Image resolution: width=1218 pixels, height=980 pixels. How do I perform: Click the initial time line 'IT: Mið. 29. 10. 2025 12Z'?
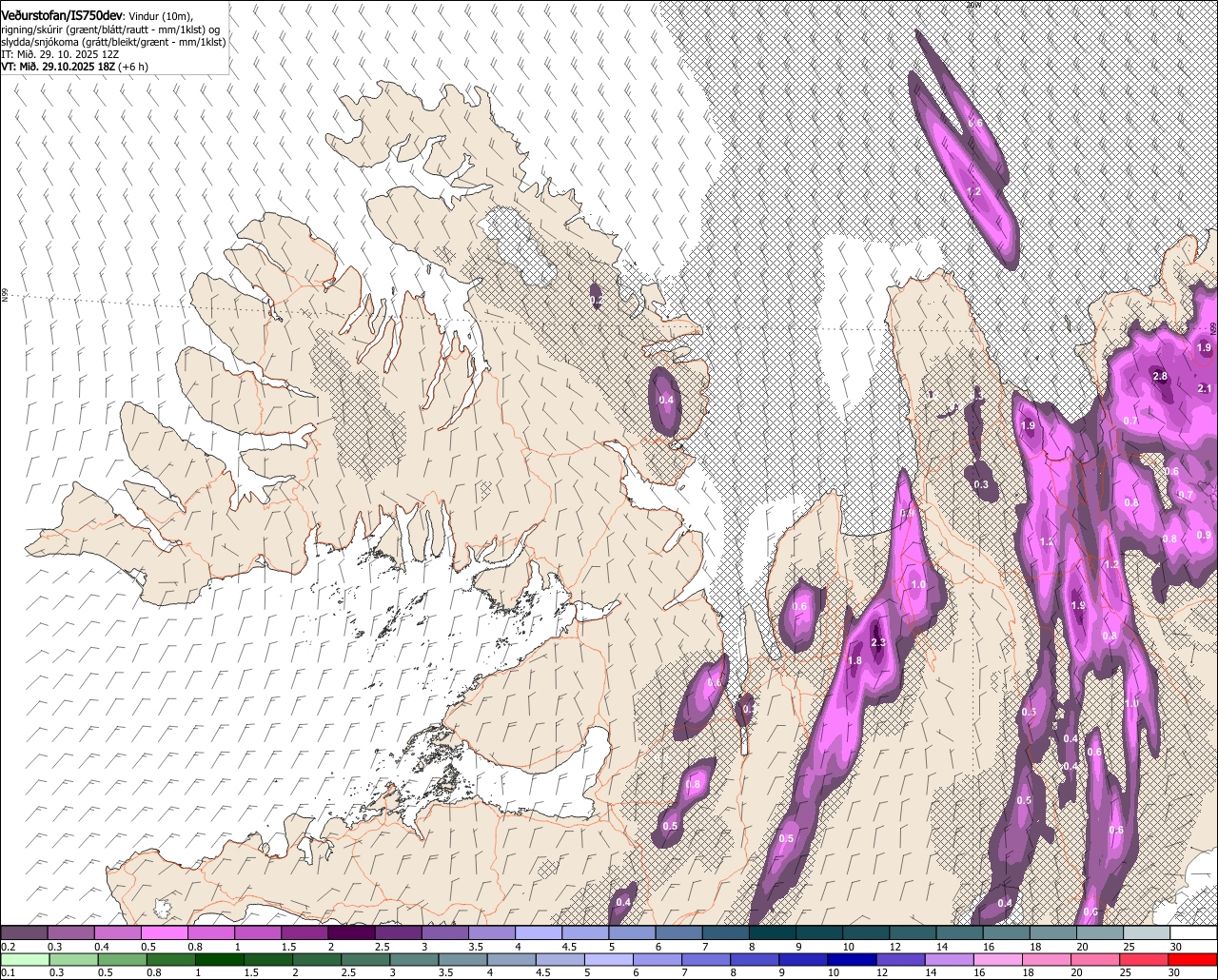(60, 54)
